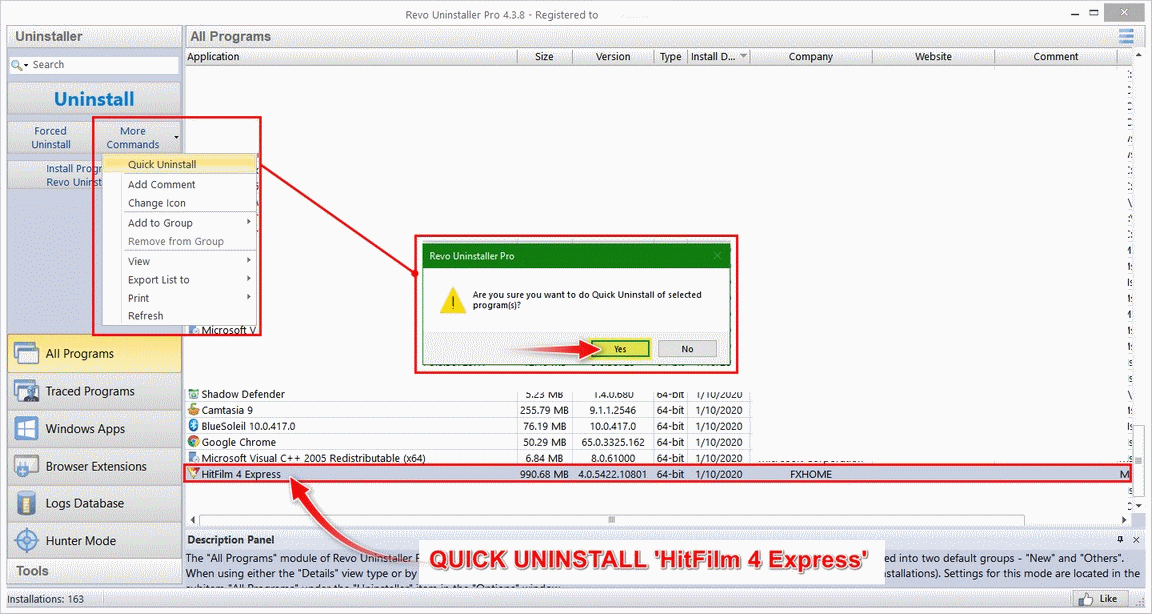
Task: Open the Logs Database module
Action: [94, 503]
